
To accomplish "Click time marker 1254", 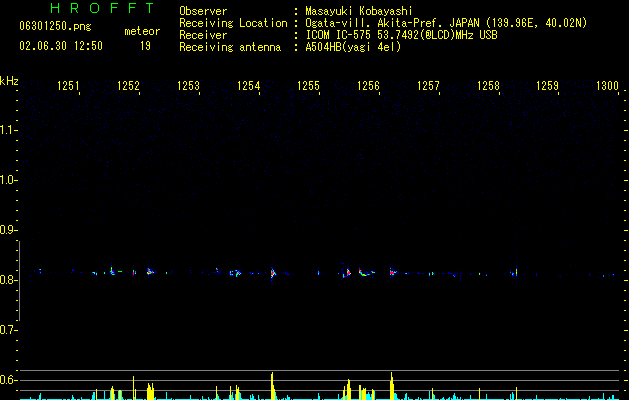I will (248, 86).
